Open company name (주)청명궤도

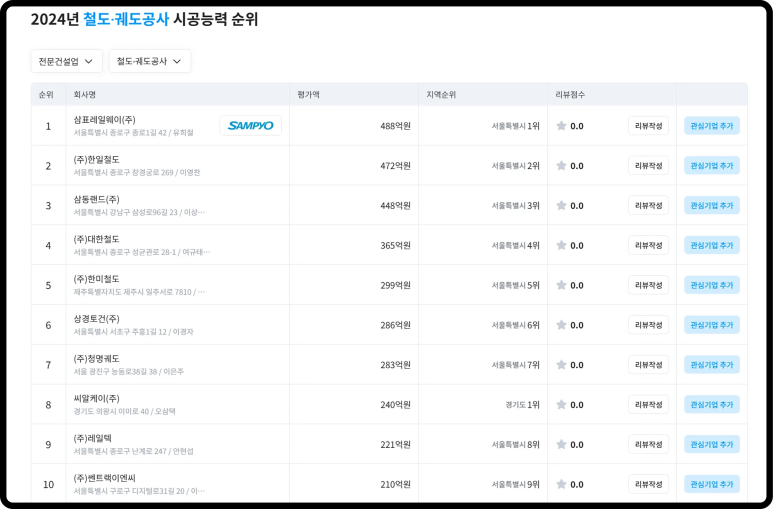(96, 359)
